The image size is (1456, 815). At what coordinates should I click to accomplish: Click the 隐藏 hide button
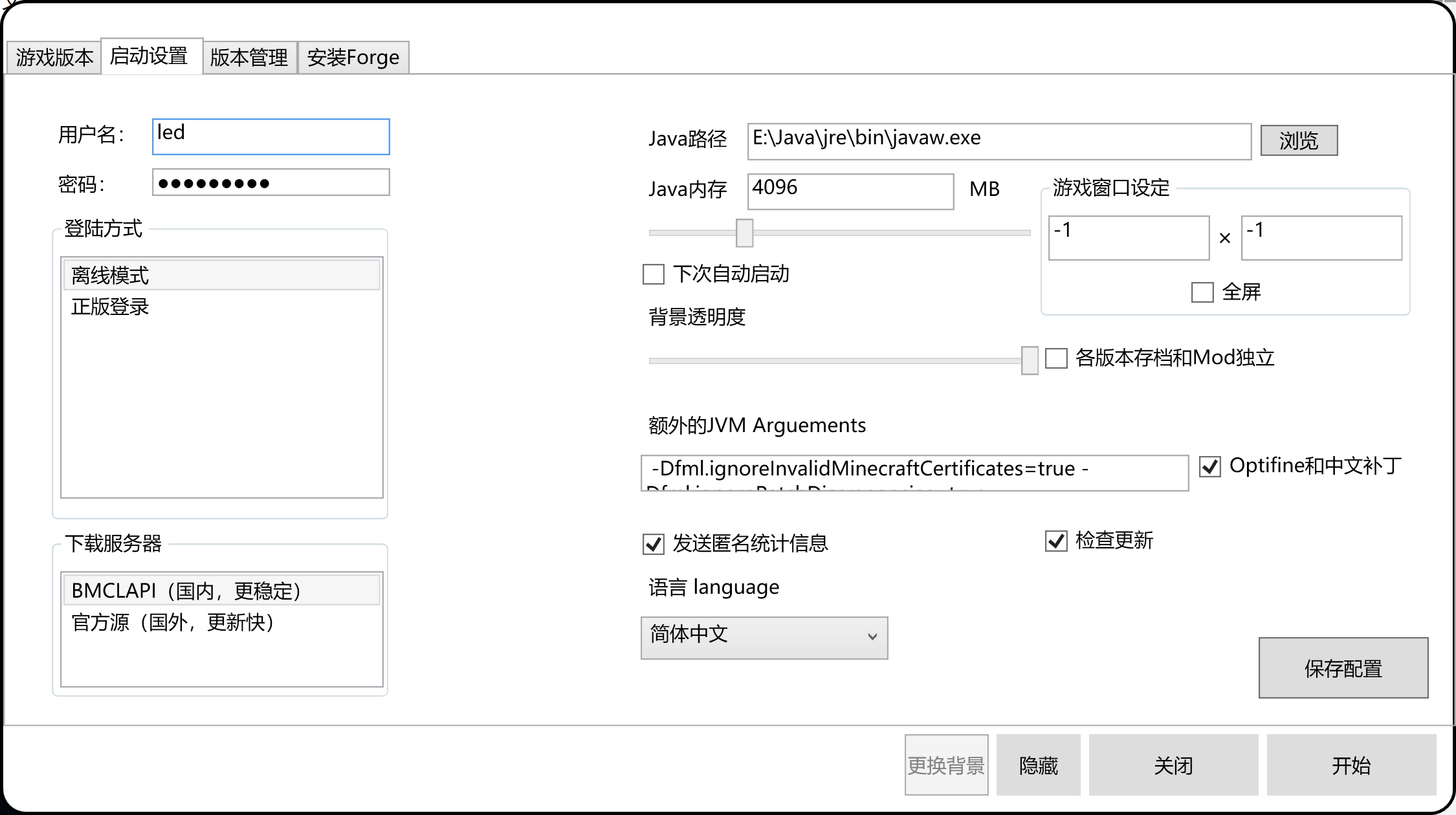(1038, 765)
